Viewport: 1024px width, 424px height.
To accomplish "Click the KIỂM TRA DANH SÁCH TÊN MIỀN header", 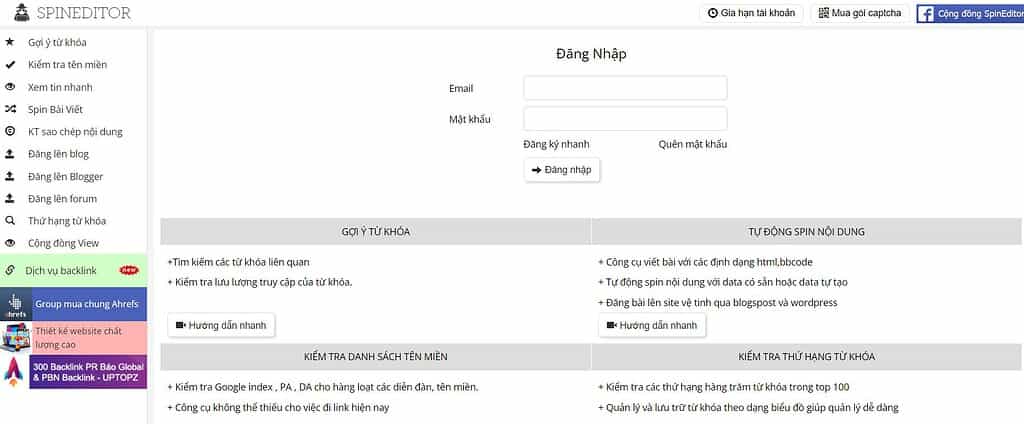I will point(376,357).
